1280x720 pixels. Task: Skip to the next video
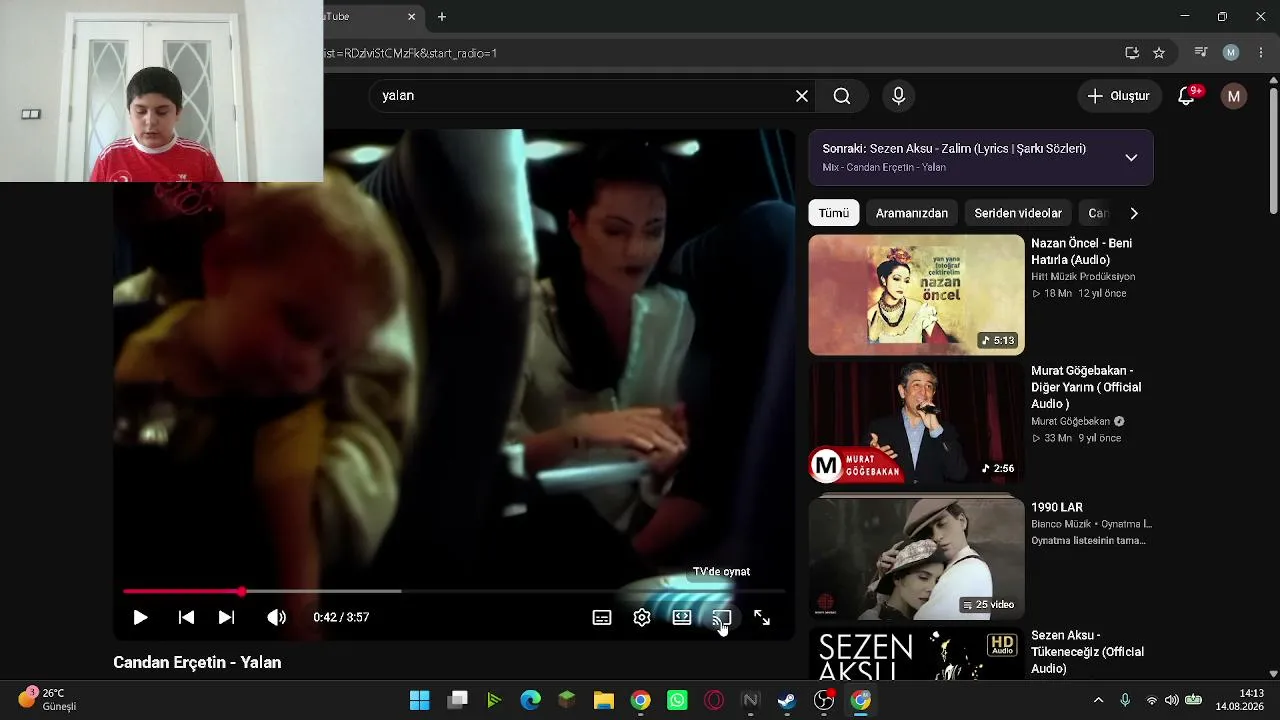tap(227, 618)
